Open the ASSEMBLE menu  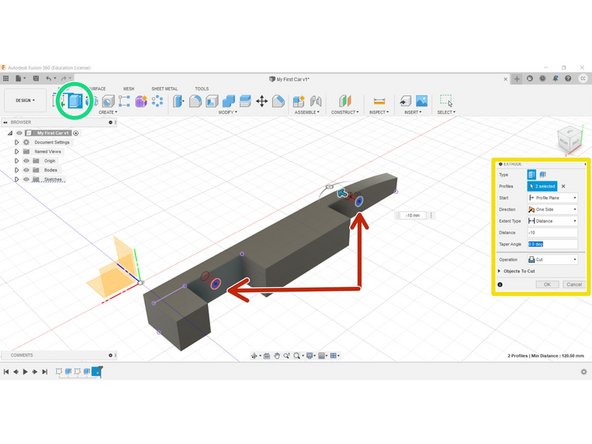(x=307, y=112)
